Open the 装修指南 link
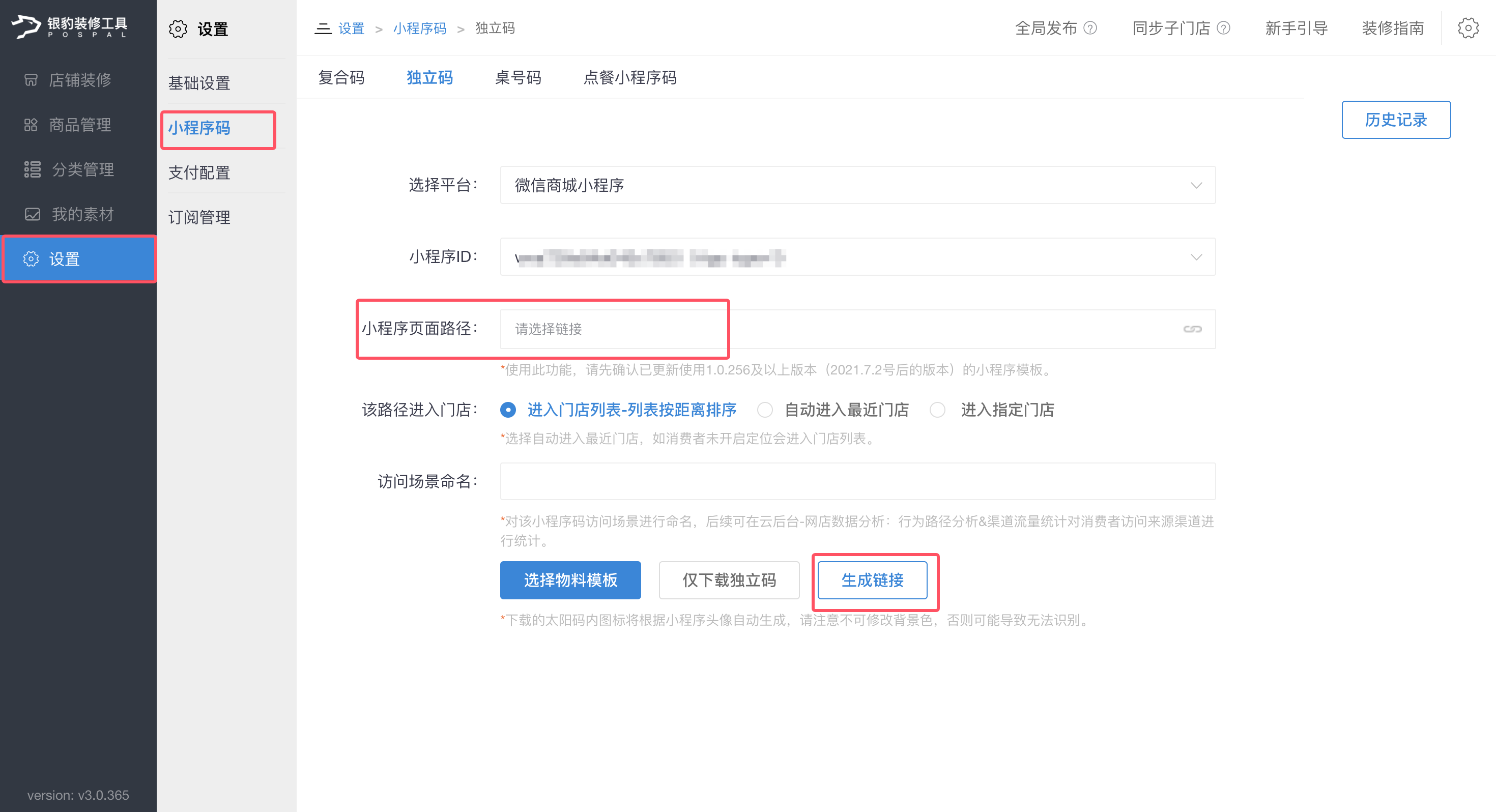The image size is (1496, 812). coord(1393,28)
